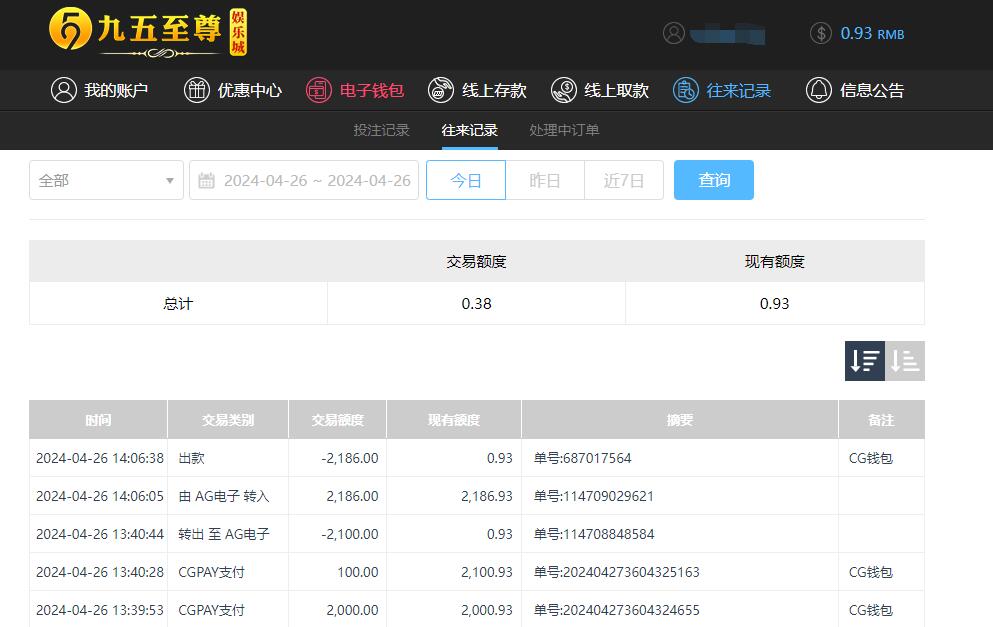This screenshot has width=993, height=627.
Task: Switch to the 处理中订单 tab
Action: 564,130
